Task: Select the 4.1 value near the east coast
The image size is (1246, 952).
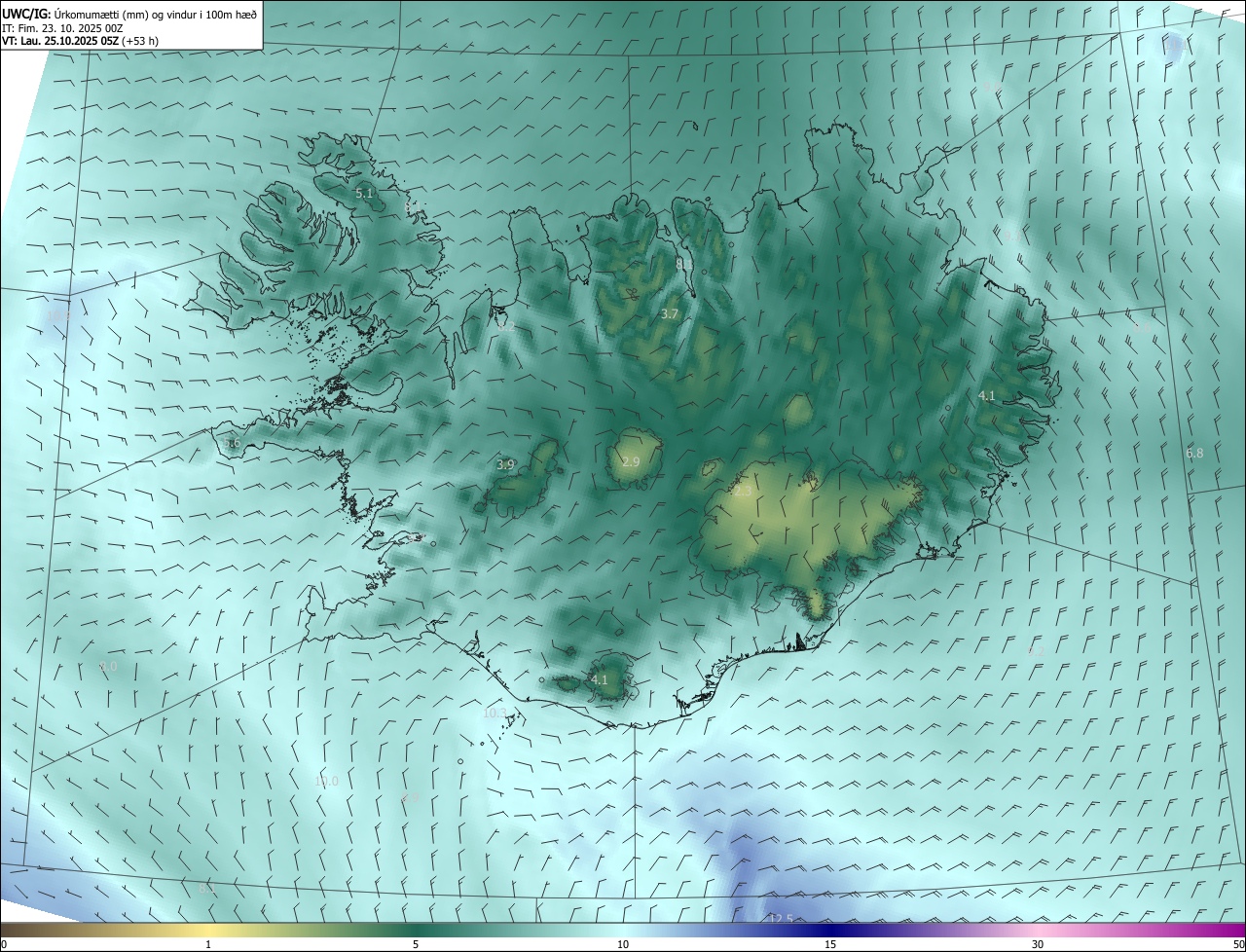Action: 987,396
